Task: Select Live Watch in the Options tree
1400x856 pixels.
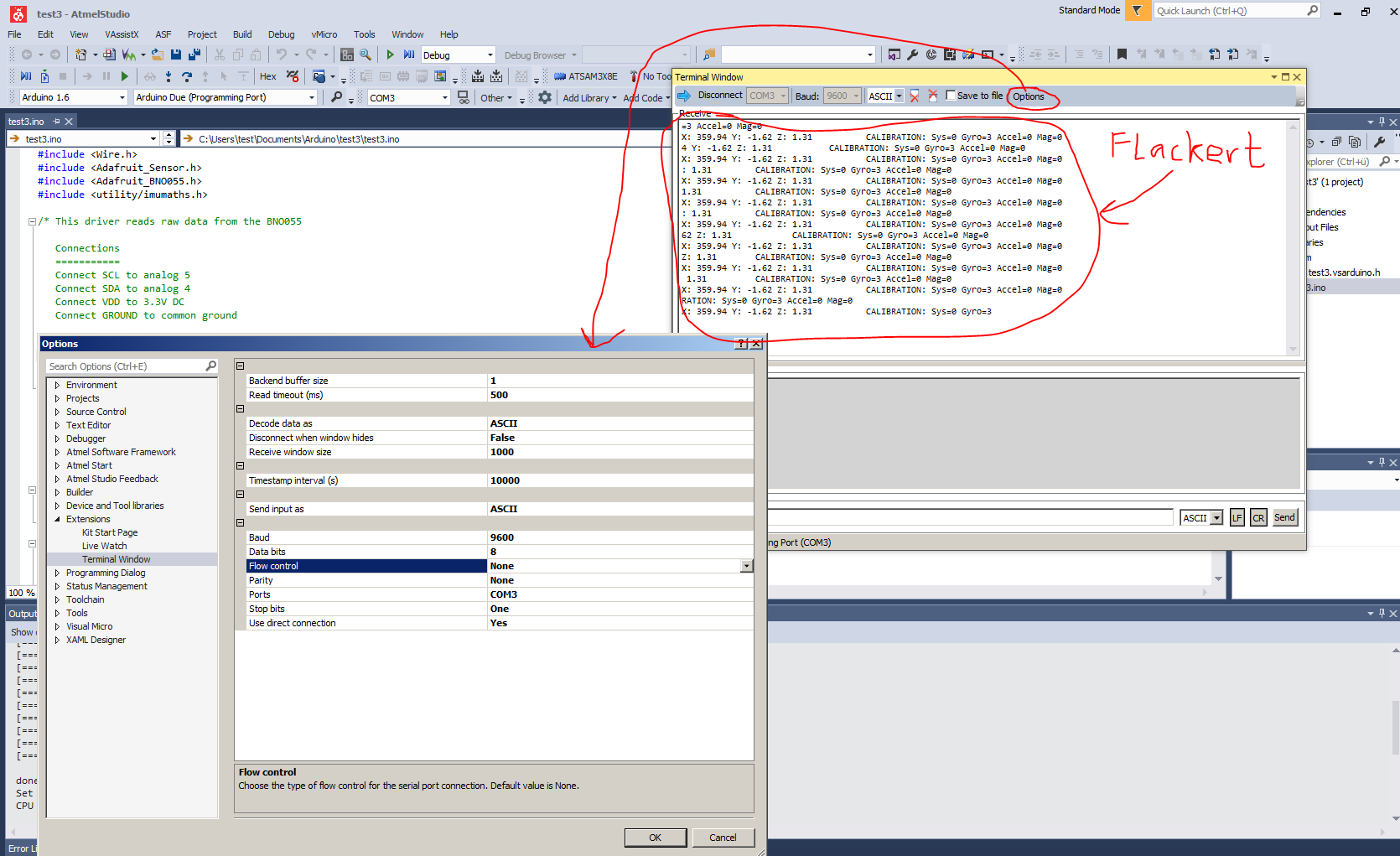Action: [x=105, y=546]
